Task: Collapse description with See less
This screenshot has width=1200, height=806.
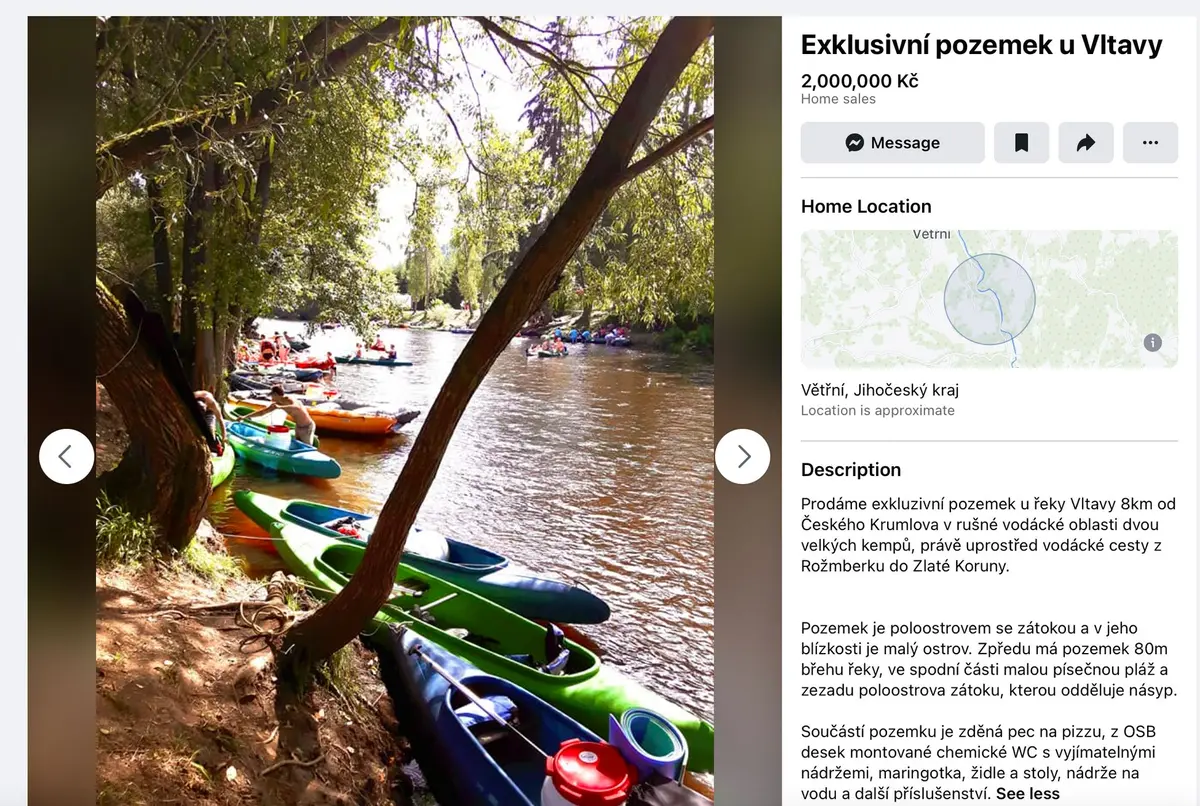Action: tap(1028, 794)
